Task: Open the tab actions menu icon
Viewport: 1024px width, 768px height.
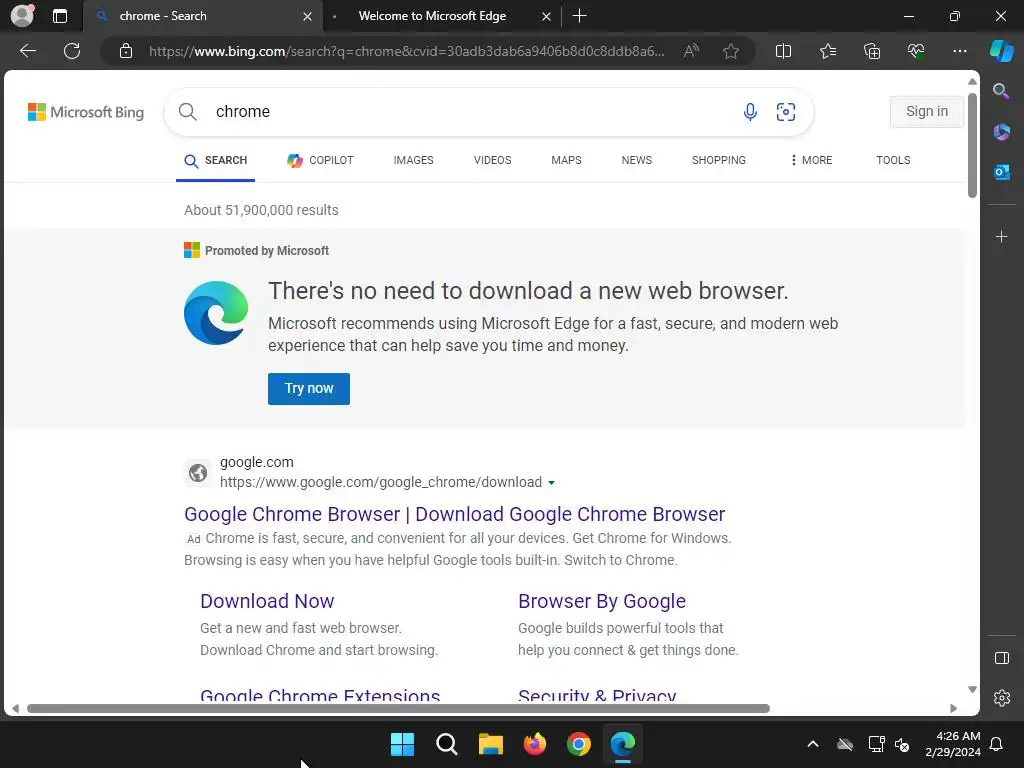Action: click(x=59, y=16)
